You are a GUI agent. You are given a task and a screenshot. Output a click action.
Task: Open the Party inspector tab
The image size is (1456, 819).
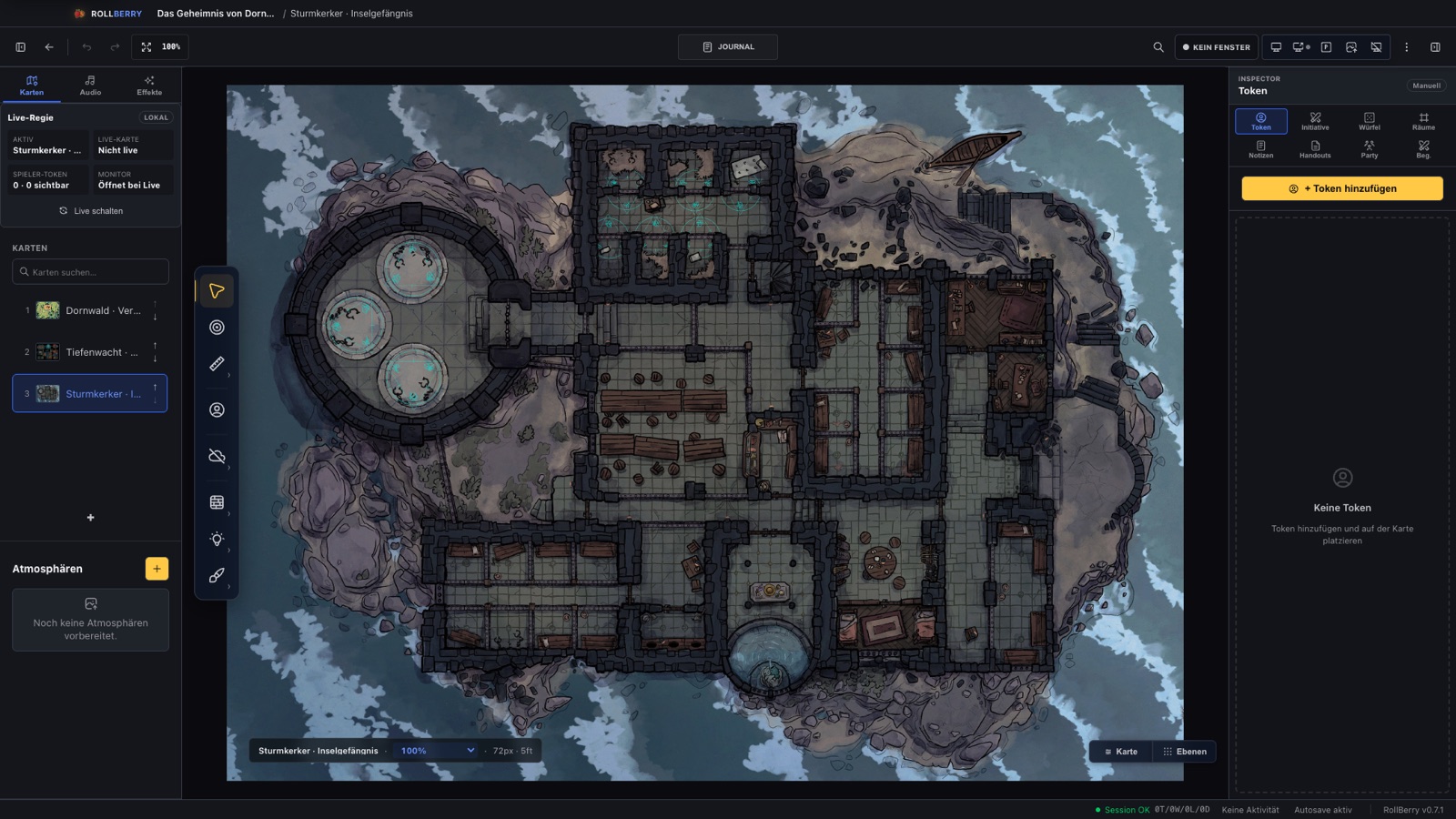click(1370, 149)
